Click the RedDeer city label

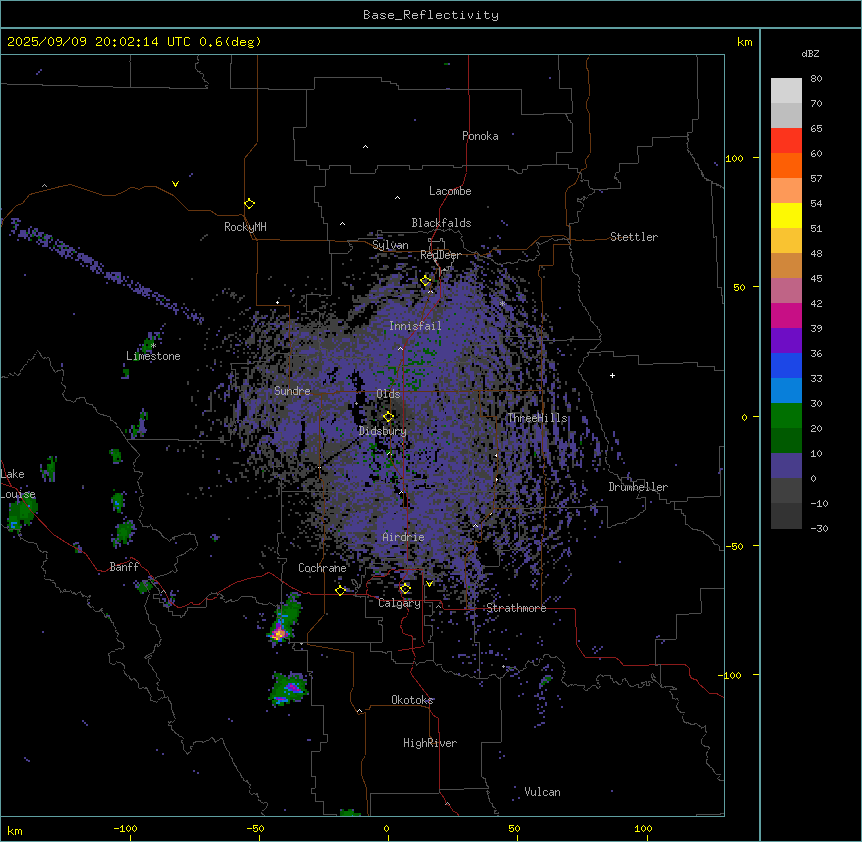[440, 255]
